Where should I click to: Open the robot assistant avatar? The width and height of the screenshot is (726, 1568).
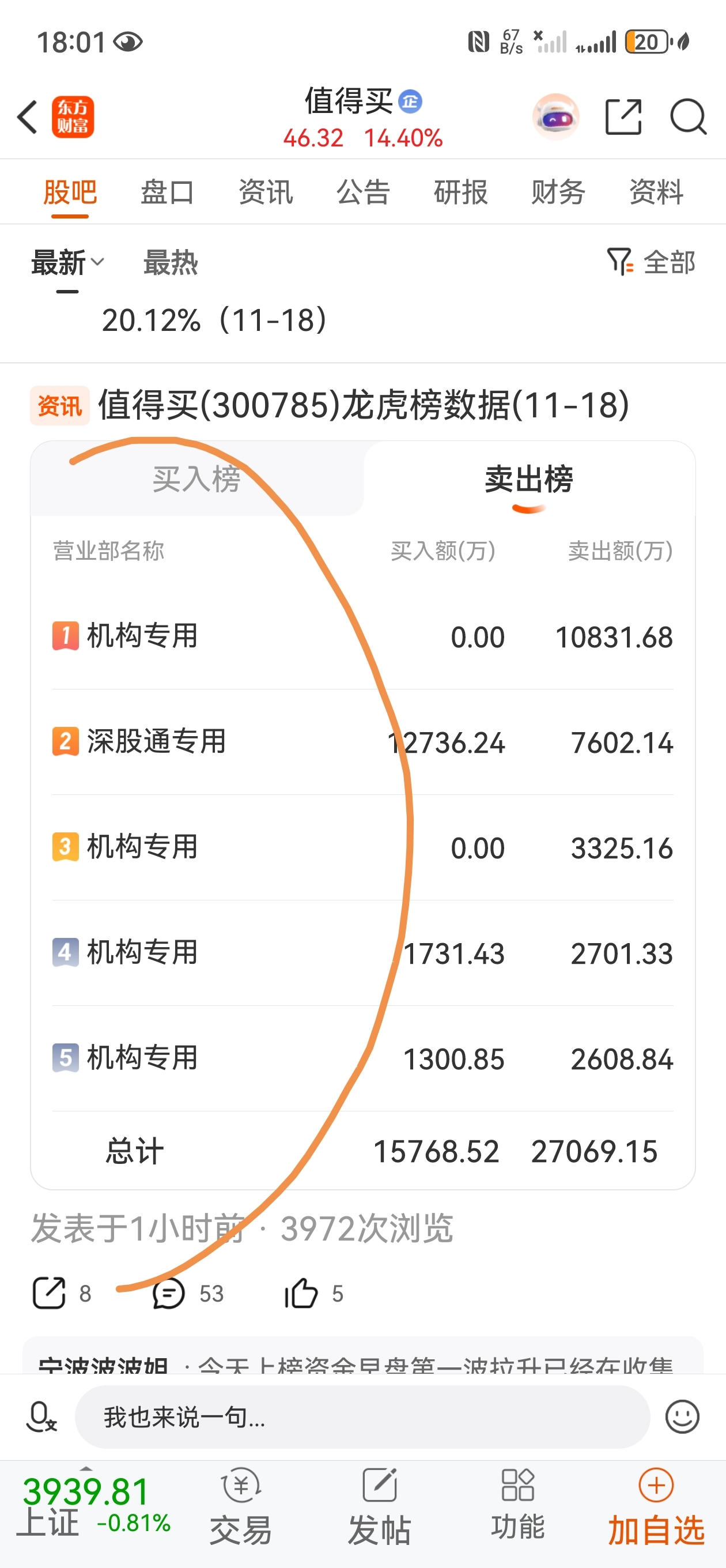click(555, 116)
